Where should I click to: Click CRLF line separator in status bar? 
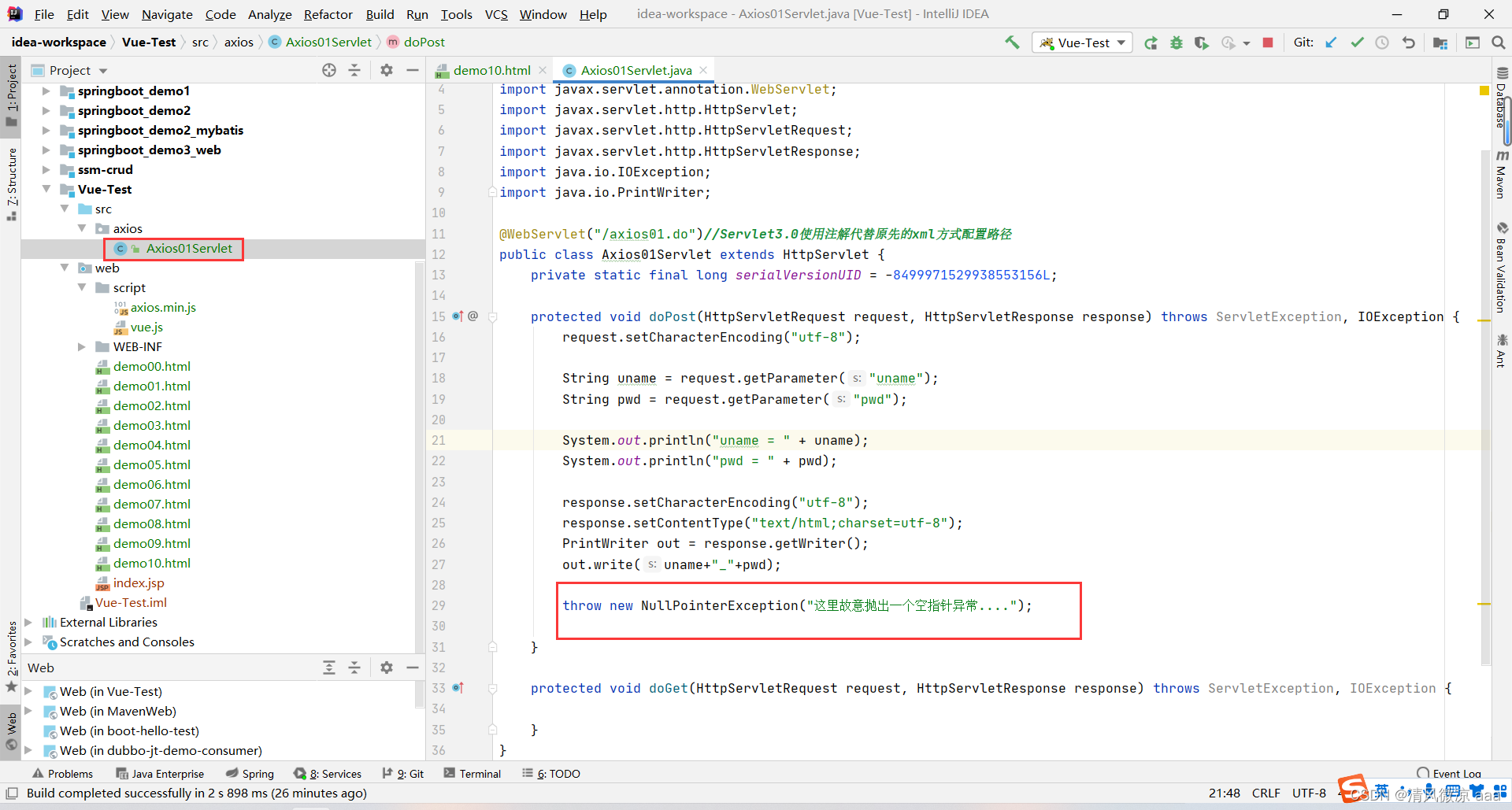(1266, 793)
